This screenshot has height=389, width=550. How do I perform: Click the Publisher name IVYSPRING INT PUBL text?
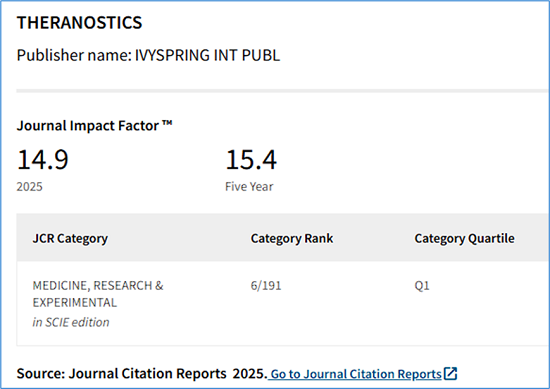pos(148,55)
